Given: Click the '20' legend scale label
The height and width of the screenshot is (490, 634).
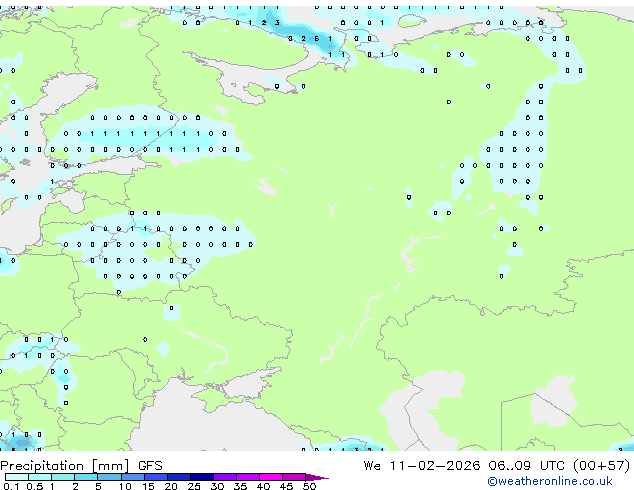Looking at the screenshot, I should pyautogui.click(x=171, y=486).
